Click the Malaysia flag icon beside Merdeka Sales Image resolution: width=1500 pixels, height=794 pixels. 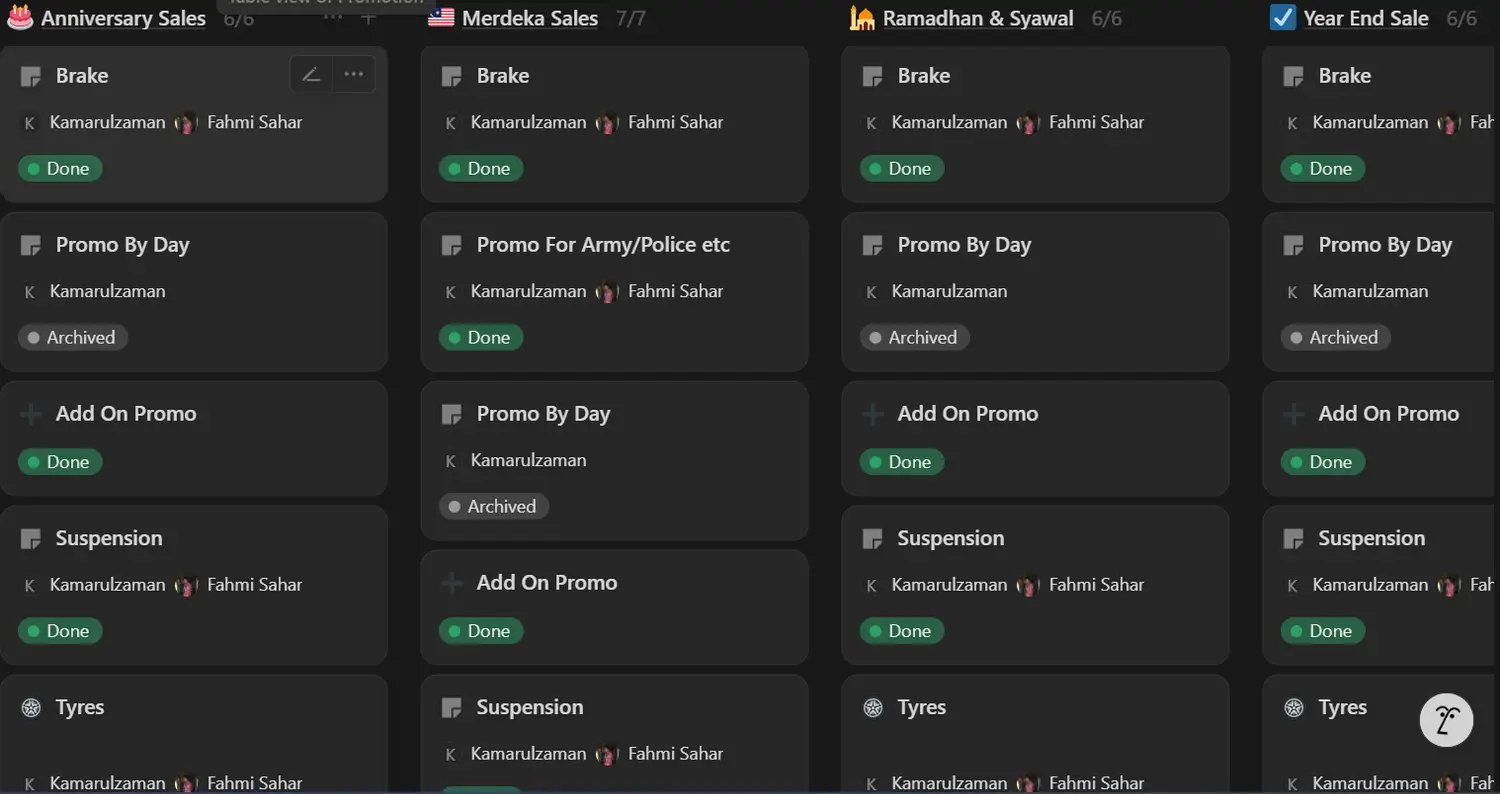click(441, 18)
